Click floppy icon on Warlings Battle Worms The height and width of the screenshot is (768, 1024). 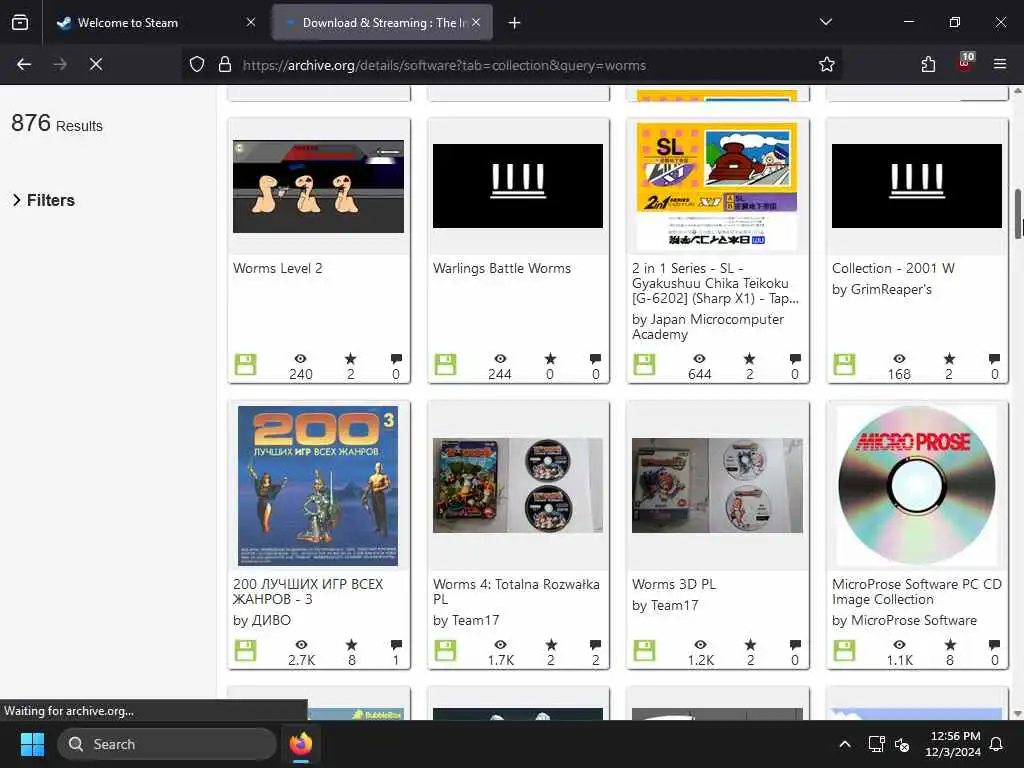click(x=445, y=364)
